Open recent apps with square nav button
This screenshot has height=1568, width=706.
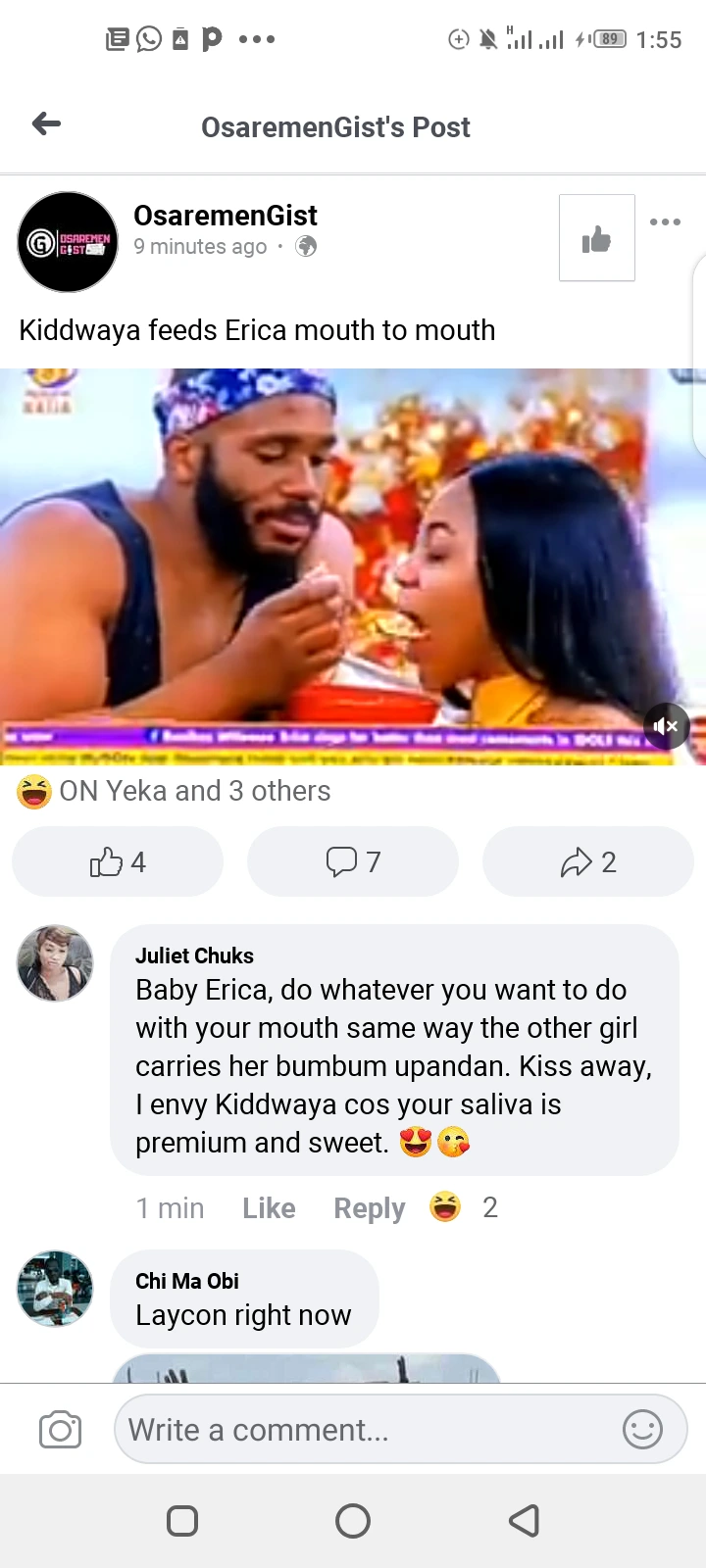pos(182,1521)
